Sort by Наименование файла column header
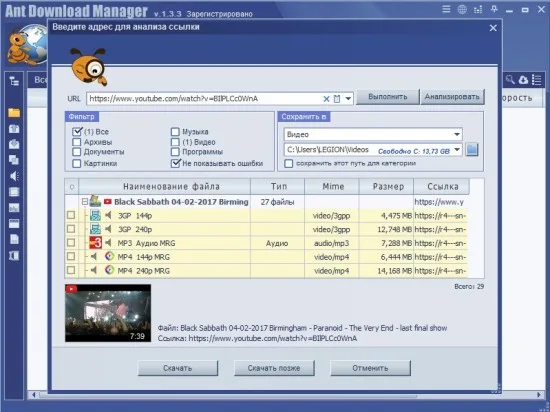The width and height of the screenshot is (550, 412). (x=165, y=187)
